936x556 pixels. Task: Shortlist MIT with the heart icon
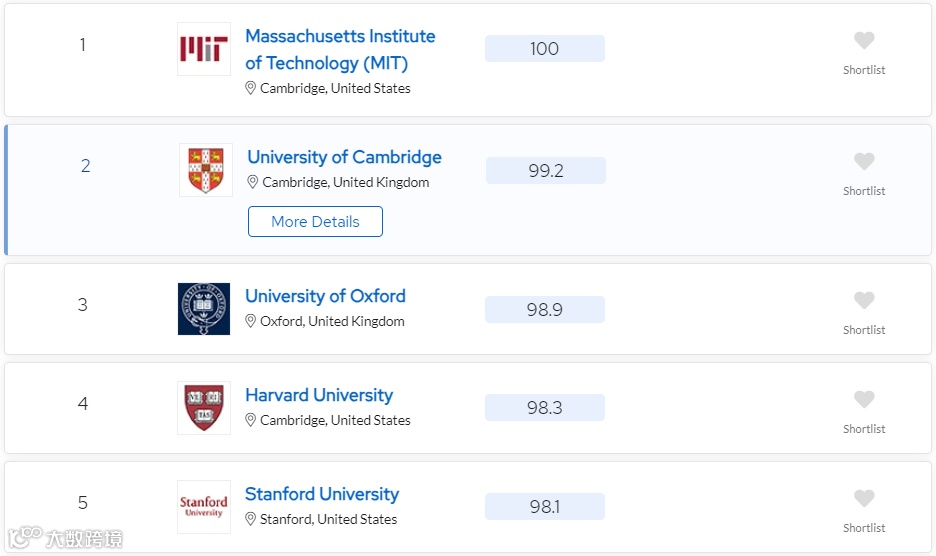(x=864, y=41)
